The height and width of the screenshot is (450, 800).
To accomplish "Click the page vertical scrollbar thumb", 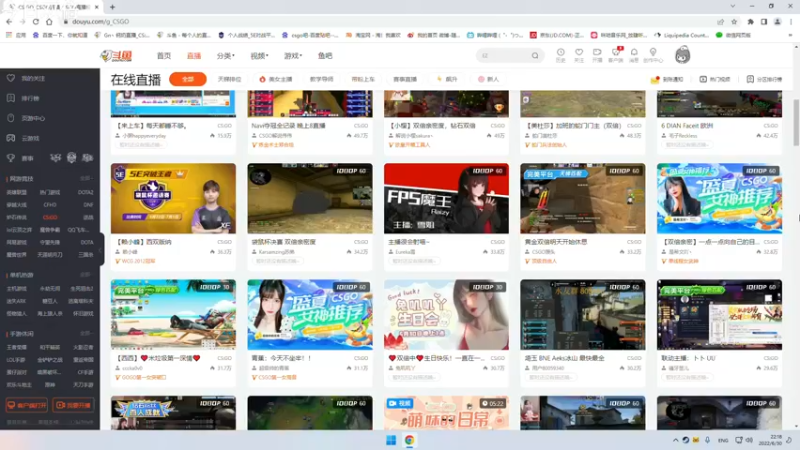I will coord(796,122).
